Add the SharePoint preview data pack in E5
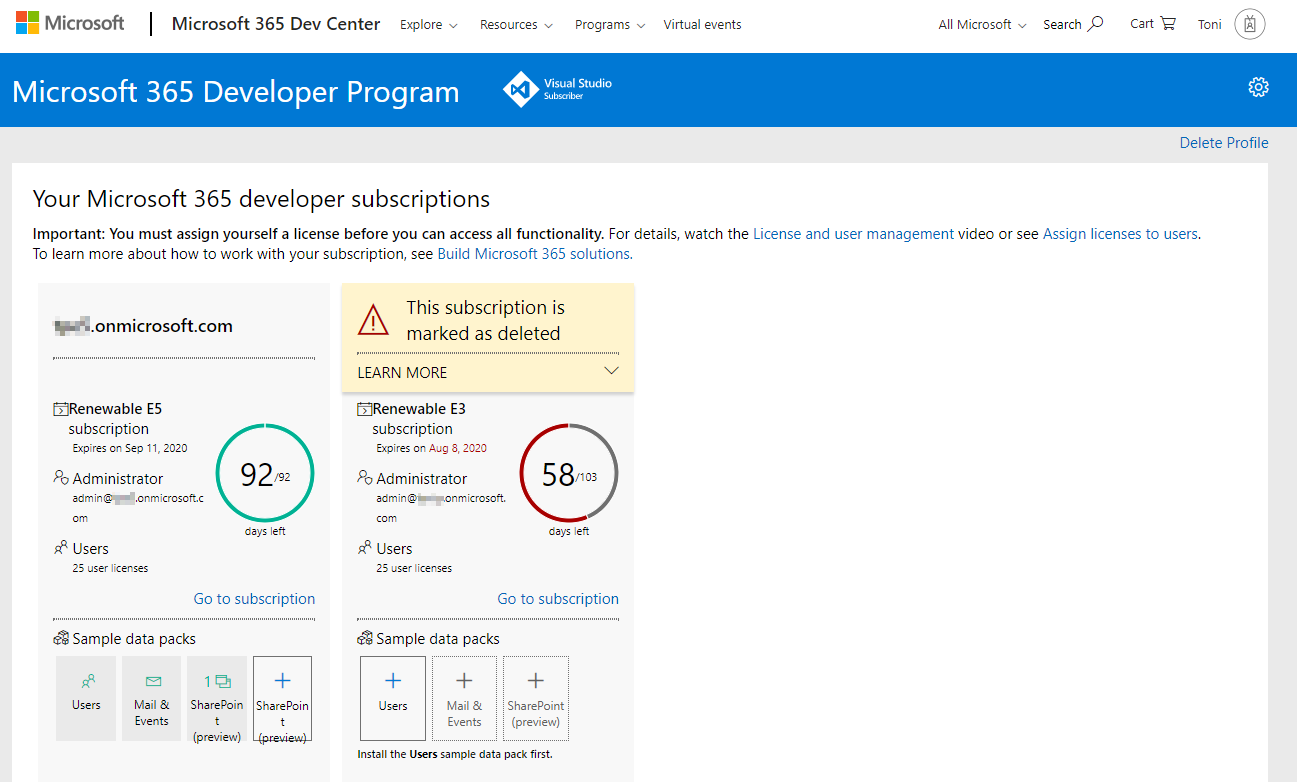The image size is (1297, 782). pos(282,697)
